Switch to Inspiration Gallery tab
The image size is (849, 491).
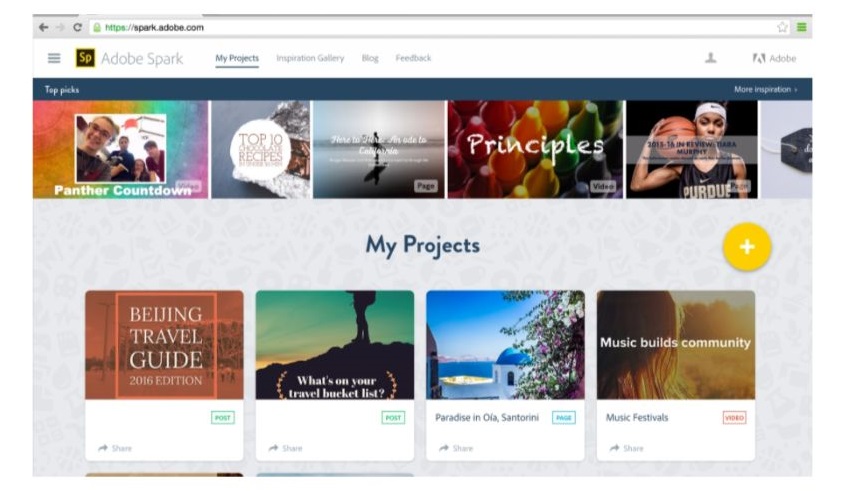point(310,58)
